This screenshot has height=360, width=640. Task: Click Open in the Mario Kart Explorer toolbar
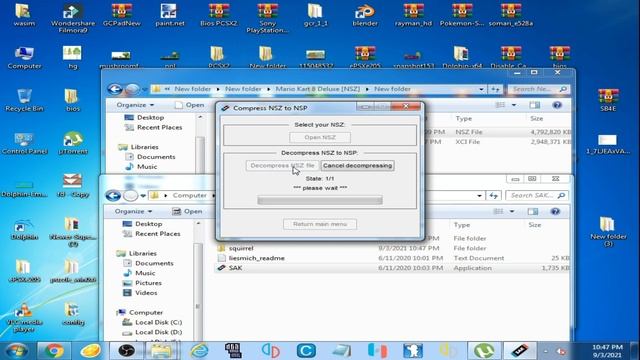coord(189,105)
